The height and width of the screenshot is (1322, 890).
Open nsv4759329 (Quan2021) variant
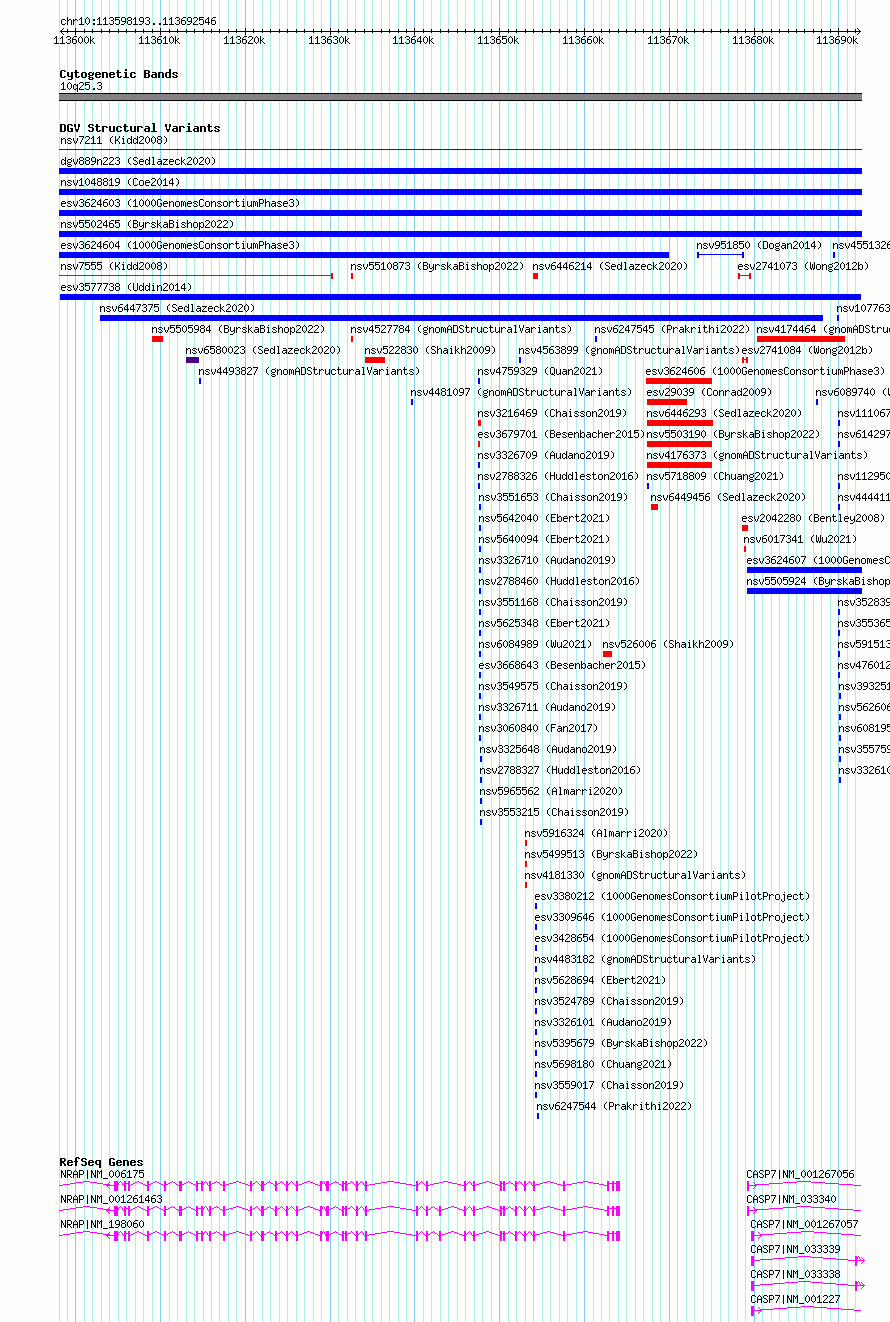pyautogui.click(x=540, y=371)
